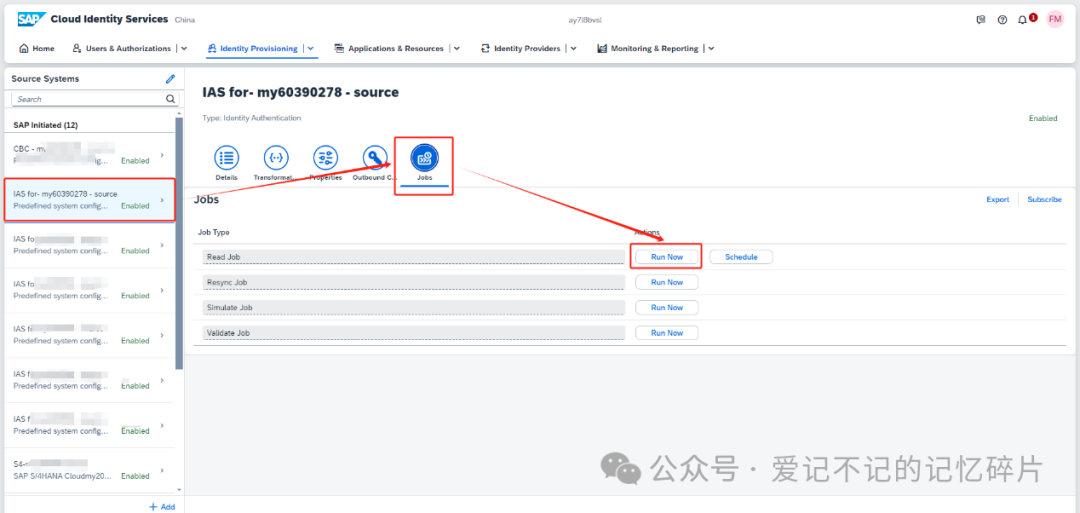Open notifications bell icon
Image resolution: width=1080 pixels, height=513 pixels.
tap(1022, 20)
